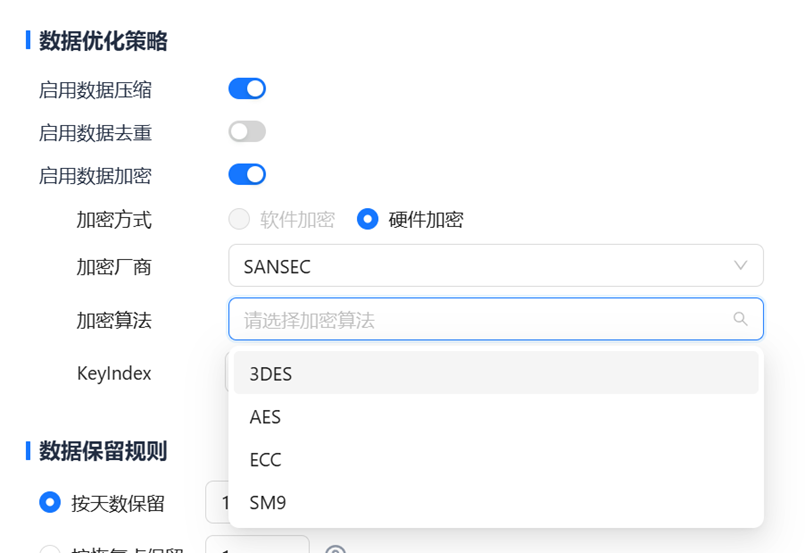Choose 3DES from the algorithm list
The height and width of the screenshot is (553, 805).
tap(495, 374)
